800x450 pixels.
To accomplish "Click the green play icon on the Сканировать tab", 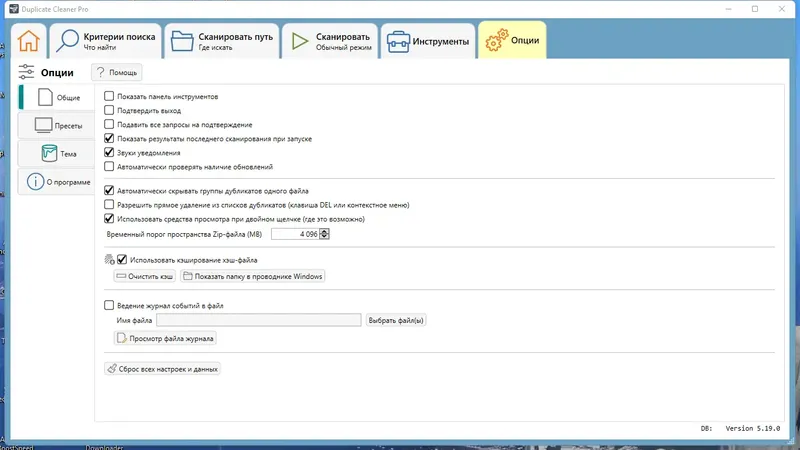I will click(x=300, y=41).
